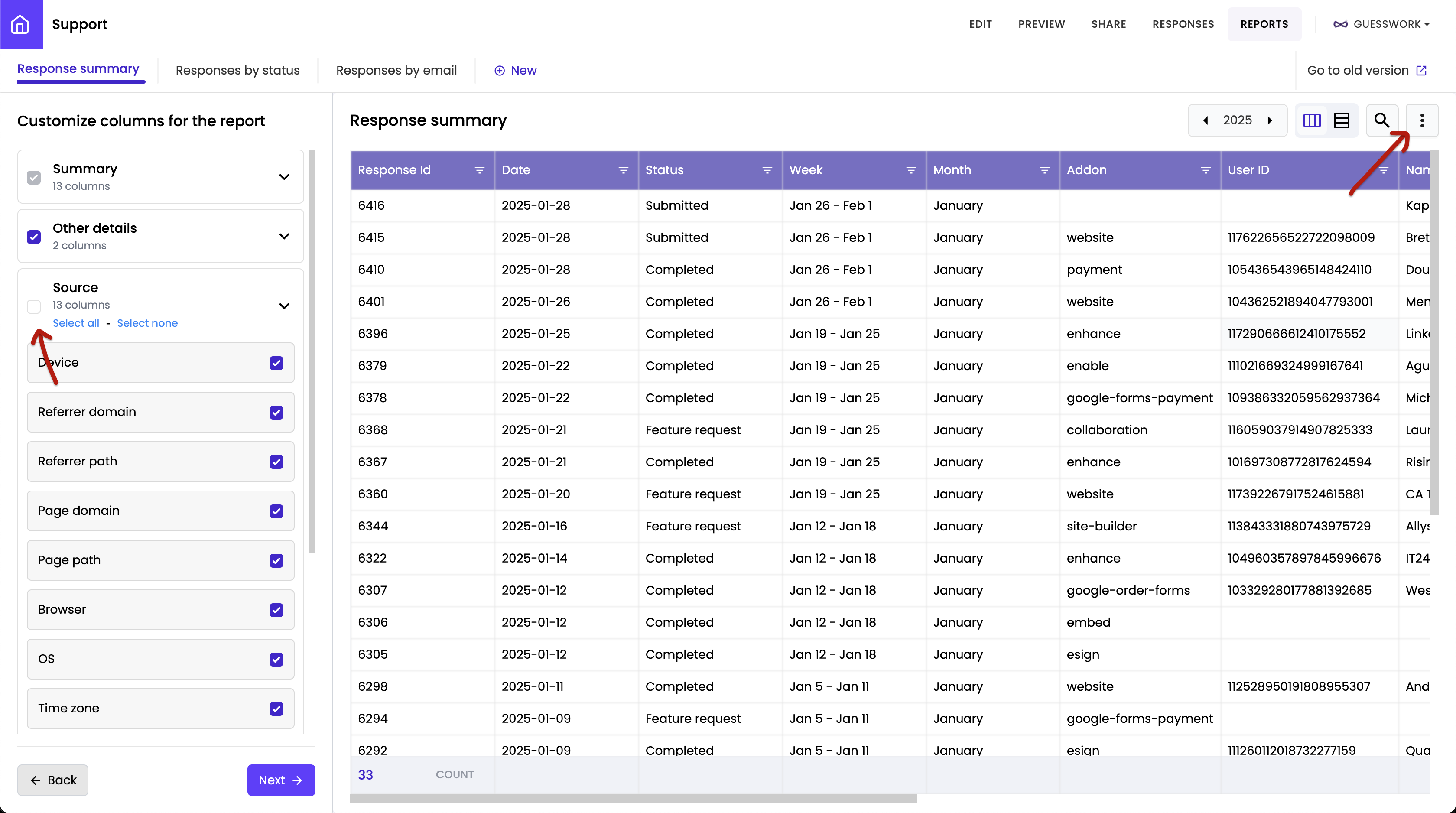Uncheck the Other details group checkbox
Screen dimensions: 1456x813
pyautogui.click(x=34, y=237)
